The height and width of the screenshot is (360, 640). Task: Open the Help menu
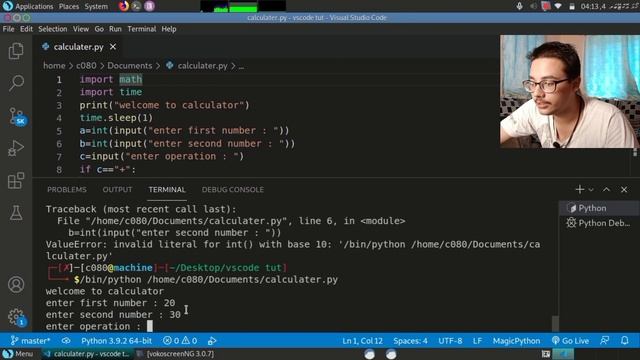pyautogui.click(x=169, y=29)
